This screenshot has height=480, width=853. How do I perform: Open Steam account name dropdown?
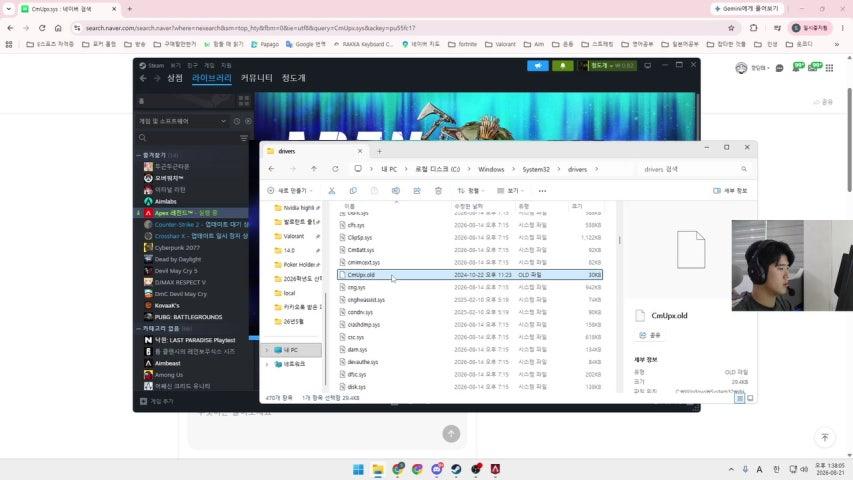[x=608, y=65]
